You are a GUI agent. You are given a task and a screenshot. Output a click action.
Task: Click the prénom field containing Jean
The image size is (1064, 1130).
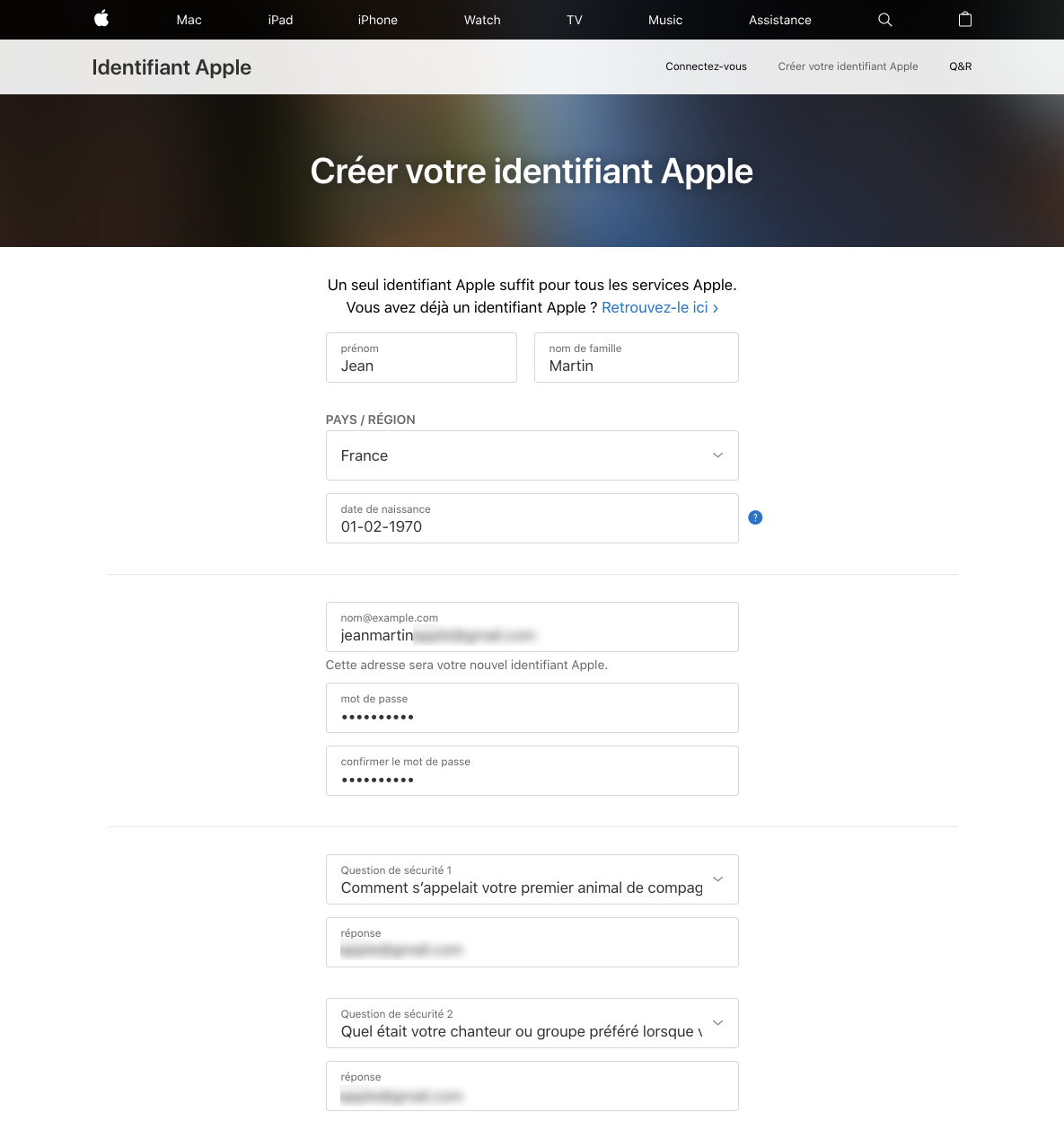(421, 358)
